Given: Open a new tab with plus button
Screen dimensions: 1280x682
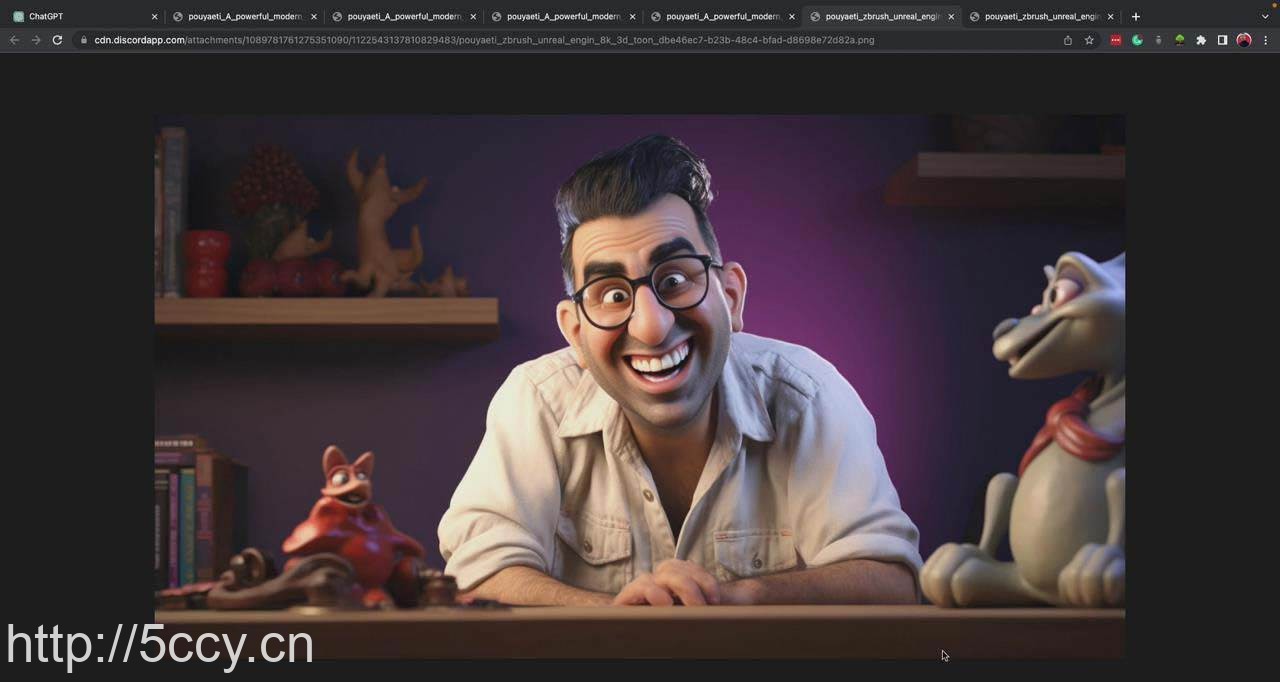Looking at the screenshot, I should click(1135, 16).
